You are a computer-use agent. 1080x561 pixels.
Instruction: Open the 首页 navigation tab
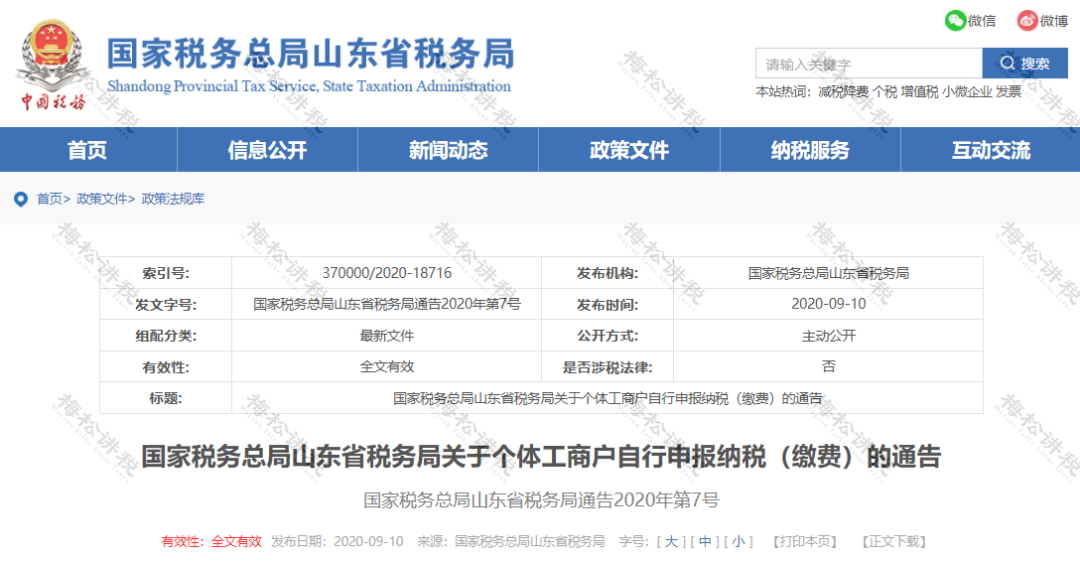pyautogui.click(x=87, y=150)
